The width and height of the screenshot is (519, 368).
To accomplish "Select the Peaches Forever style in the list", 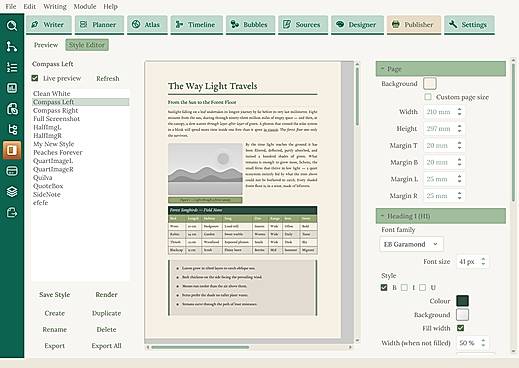I will [80, 152].
